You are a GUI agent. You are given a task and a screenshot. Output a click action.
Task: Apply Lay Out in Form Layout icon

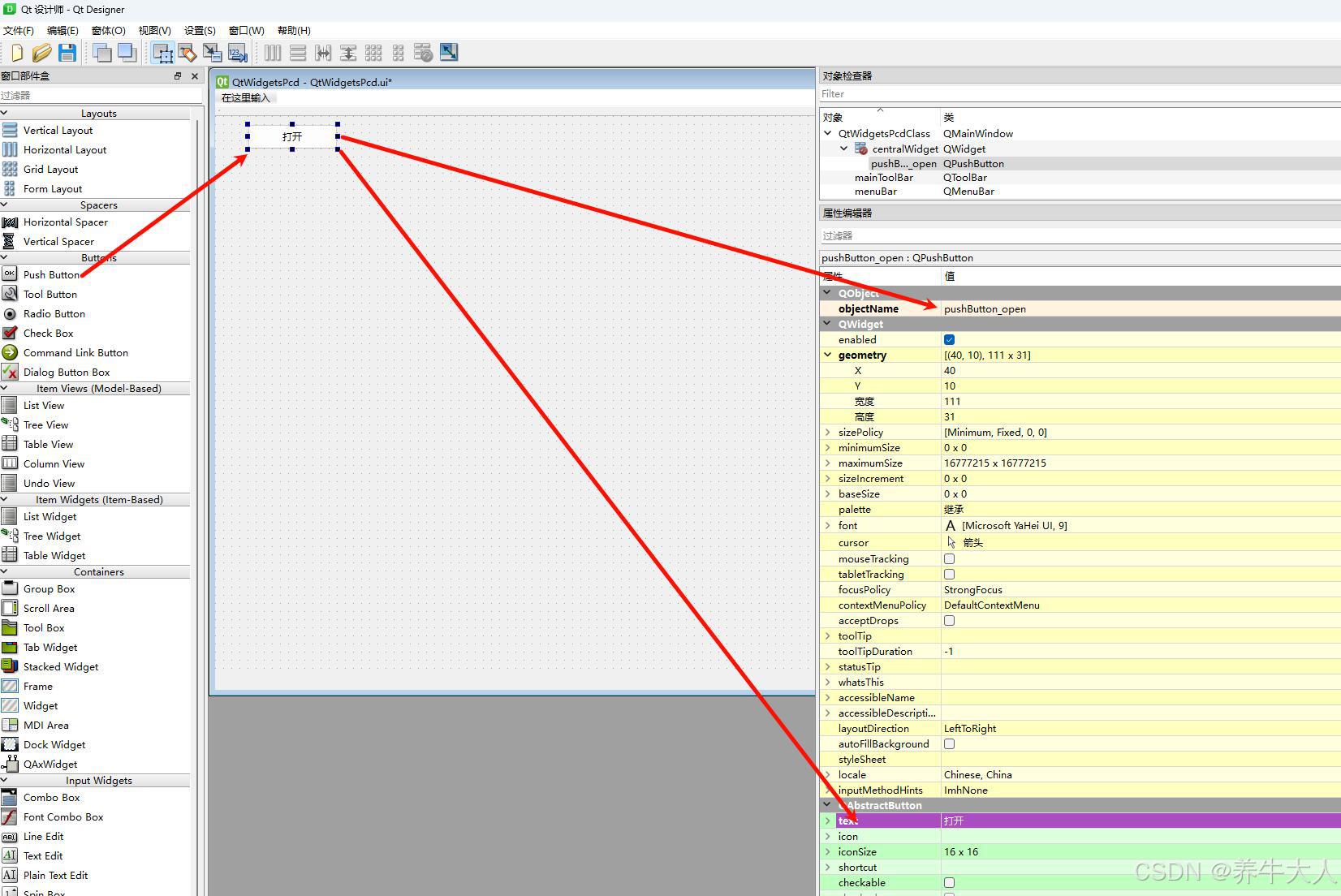pyautogui.click(x=398, y=54)
